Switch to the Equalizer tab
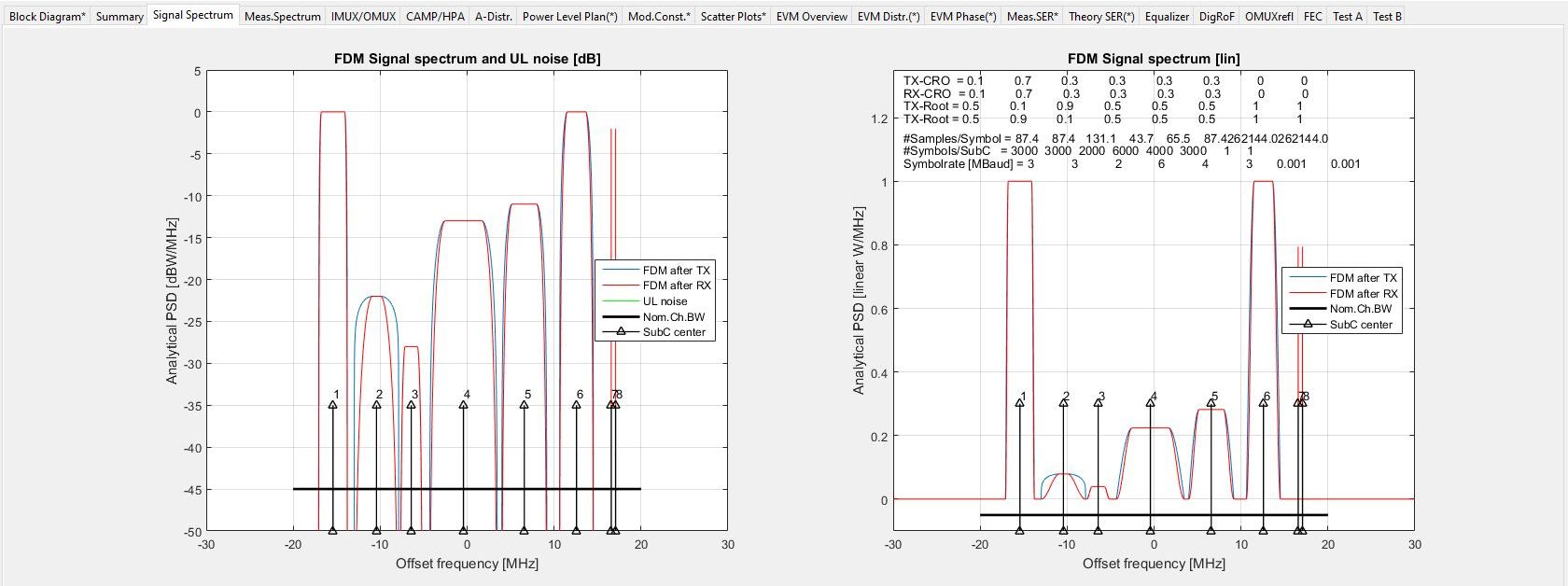 (1167, 17)
